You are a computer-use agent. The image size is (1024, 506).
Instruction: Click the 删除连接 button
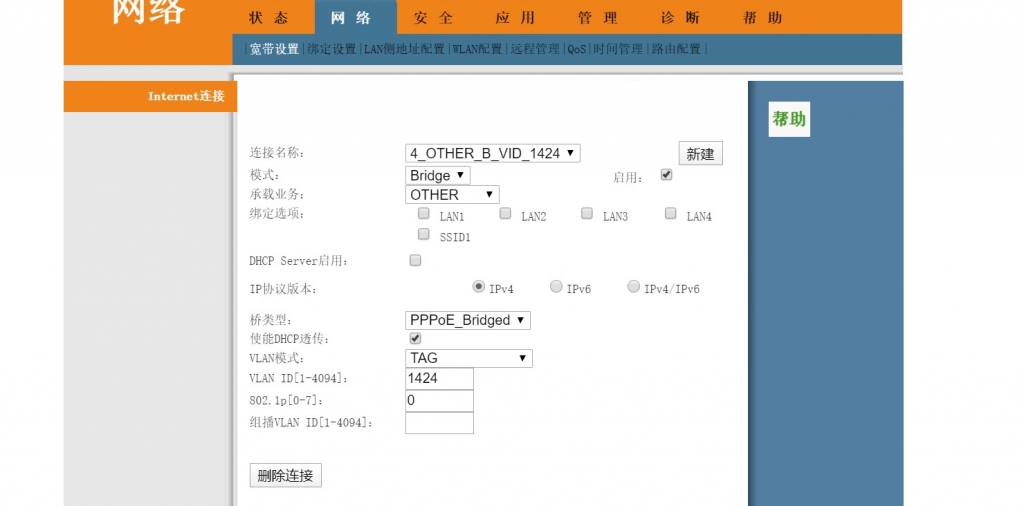click(x=285, y=476)
